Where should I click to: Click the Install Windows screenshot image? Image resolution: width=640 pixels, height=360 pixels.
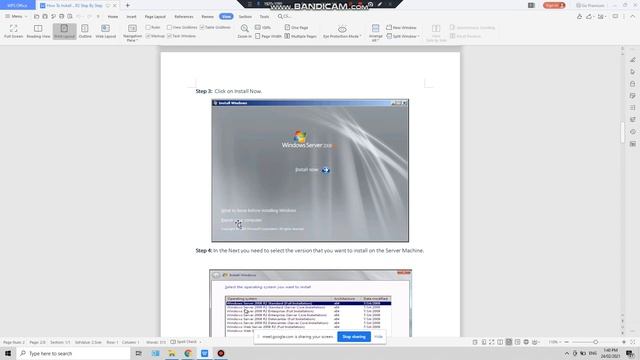[310, 171]
